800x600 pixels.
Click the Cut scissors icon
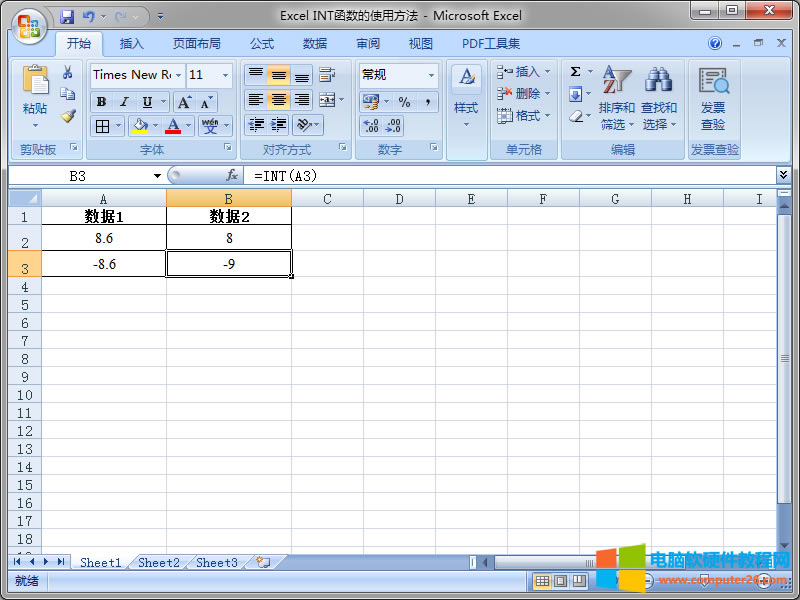click(x=67, y=73)
